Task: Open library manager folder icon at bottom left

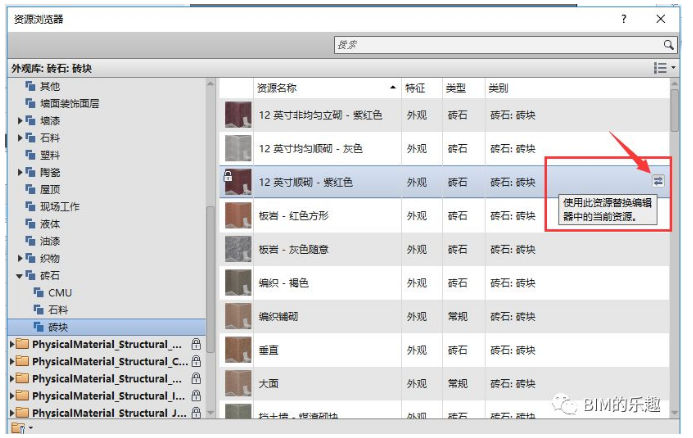Action: click(x=16, y=428)
